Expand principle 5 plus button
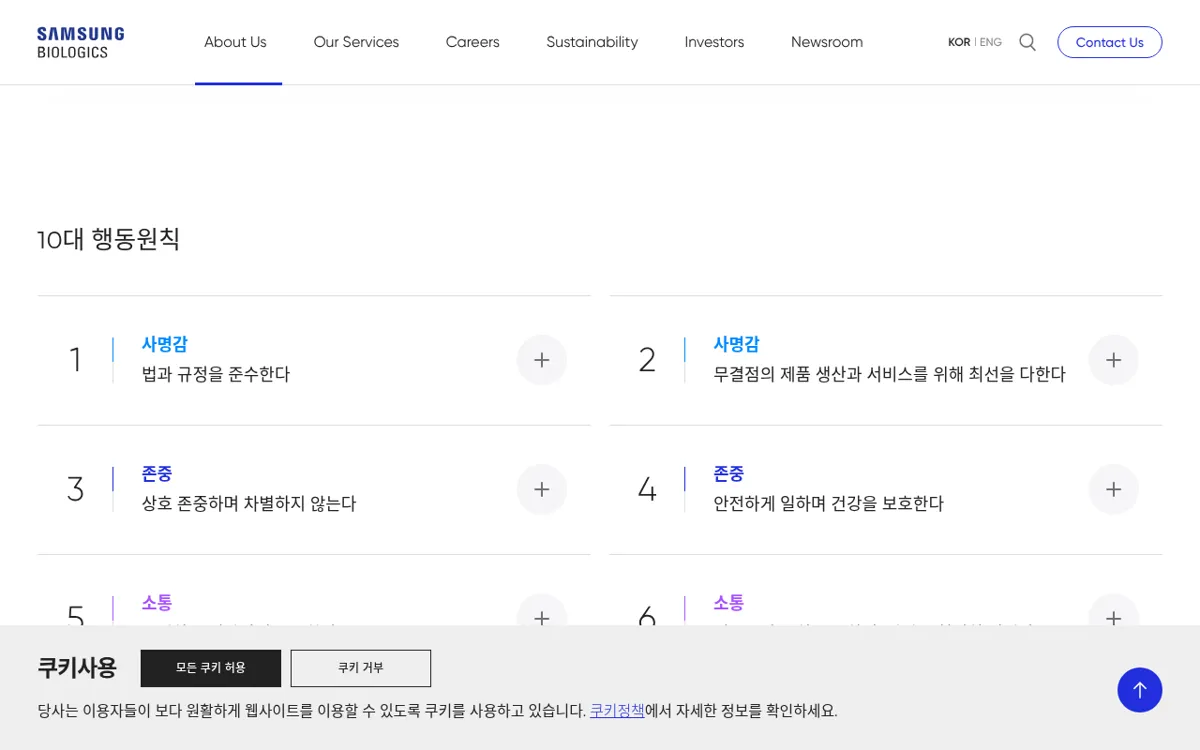This screenshot has height=750, width=1200. click(x=541, y=611)
